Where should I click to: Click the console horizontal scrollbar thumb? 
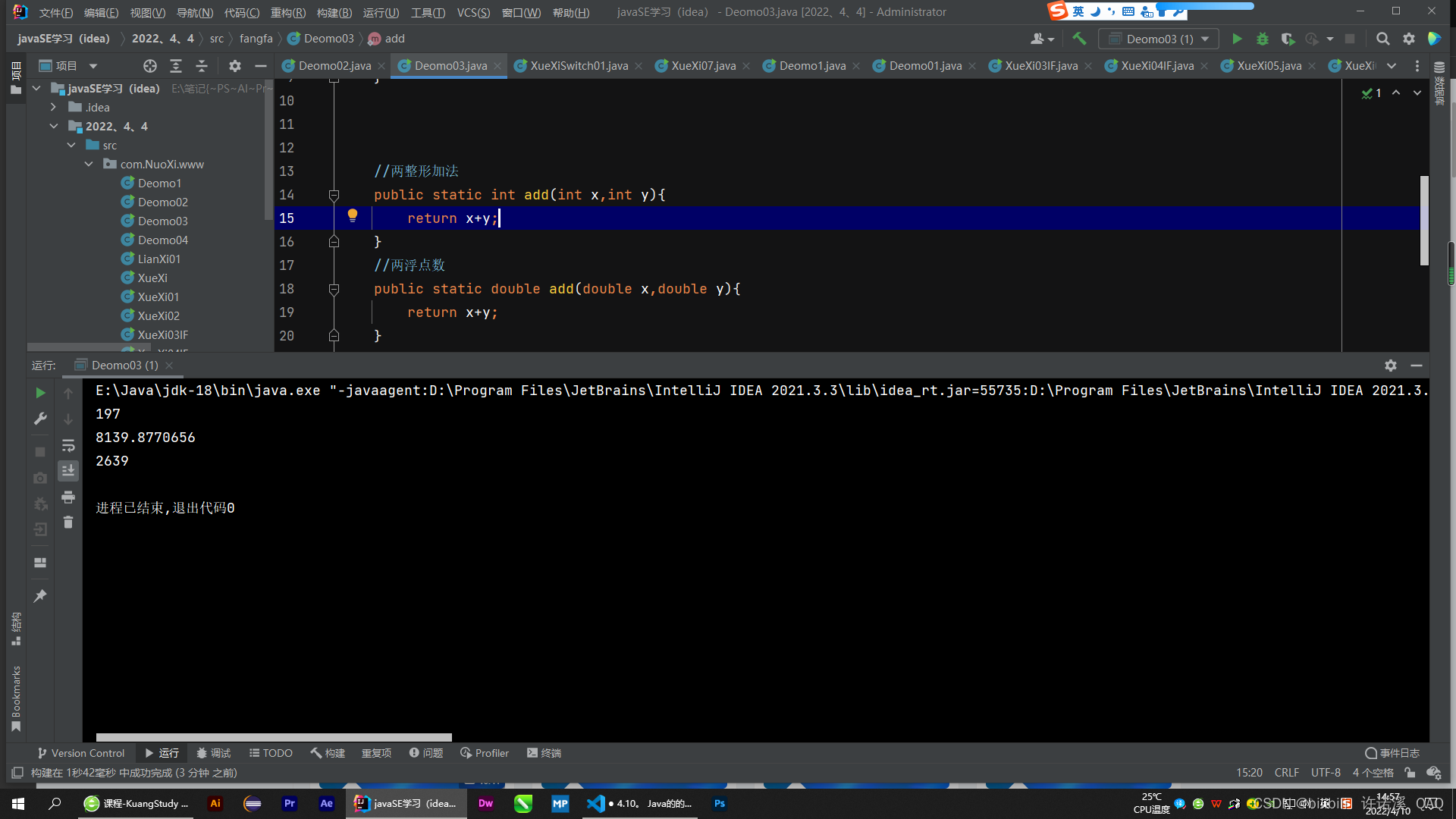pyautogui.click(x=273, y=737)
